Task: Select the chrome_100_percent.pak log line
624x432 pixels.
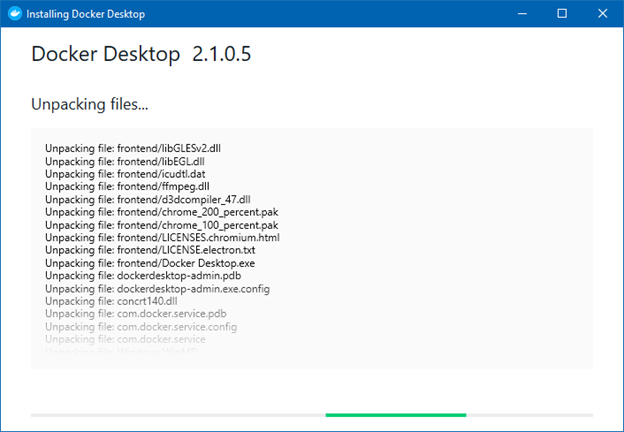Action: point(162,225)
